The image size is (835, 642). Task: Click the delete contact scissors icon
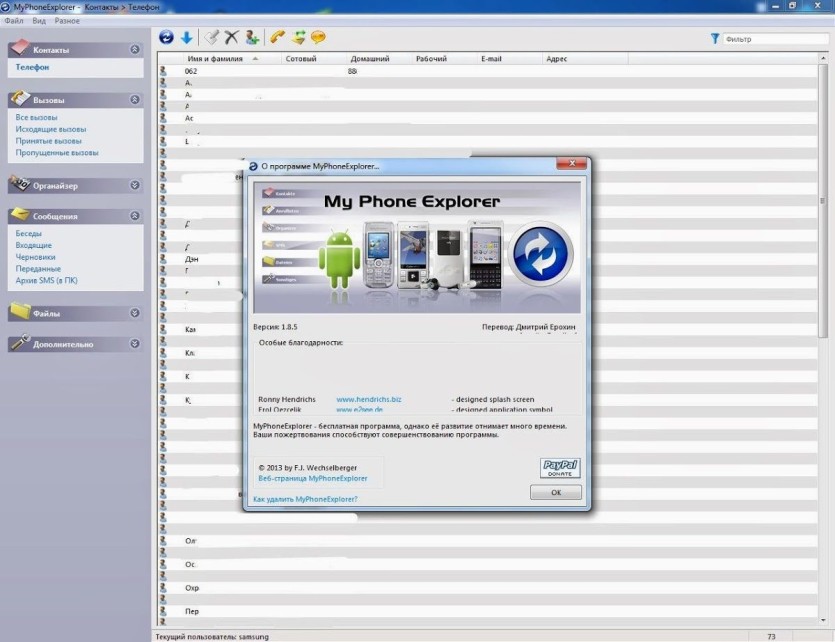(231, 37)
